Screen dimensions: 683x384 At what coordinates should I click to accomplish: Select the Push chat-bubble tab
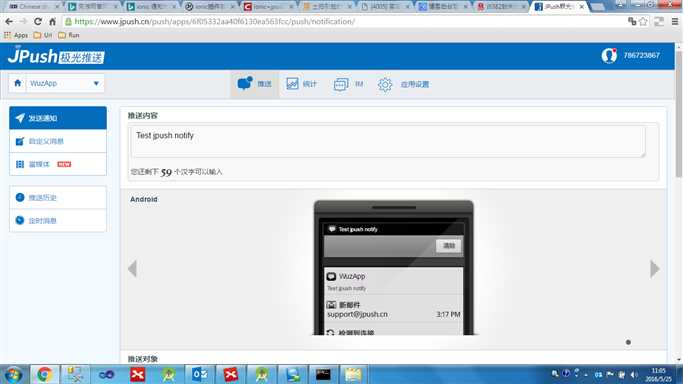coord(255,84)
